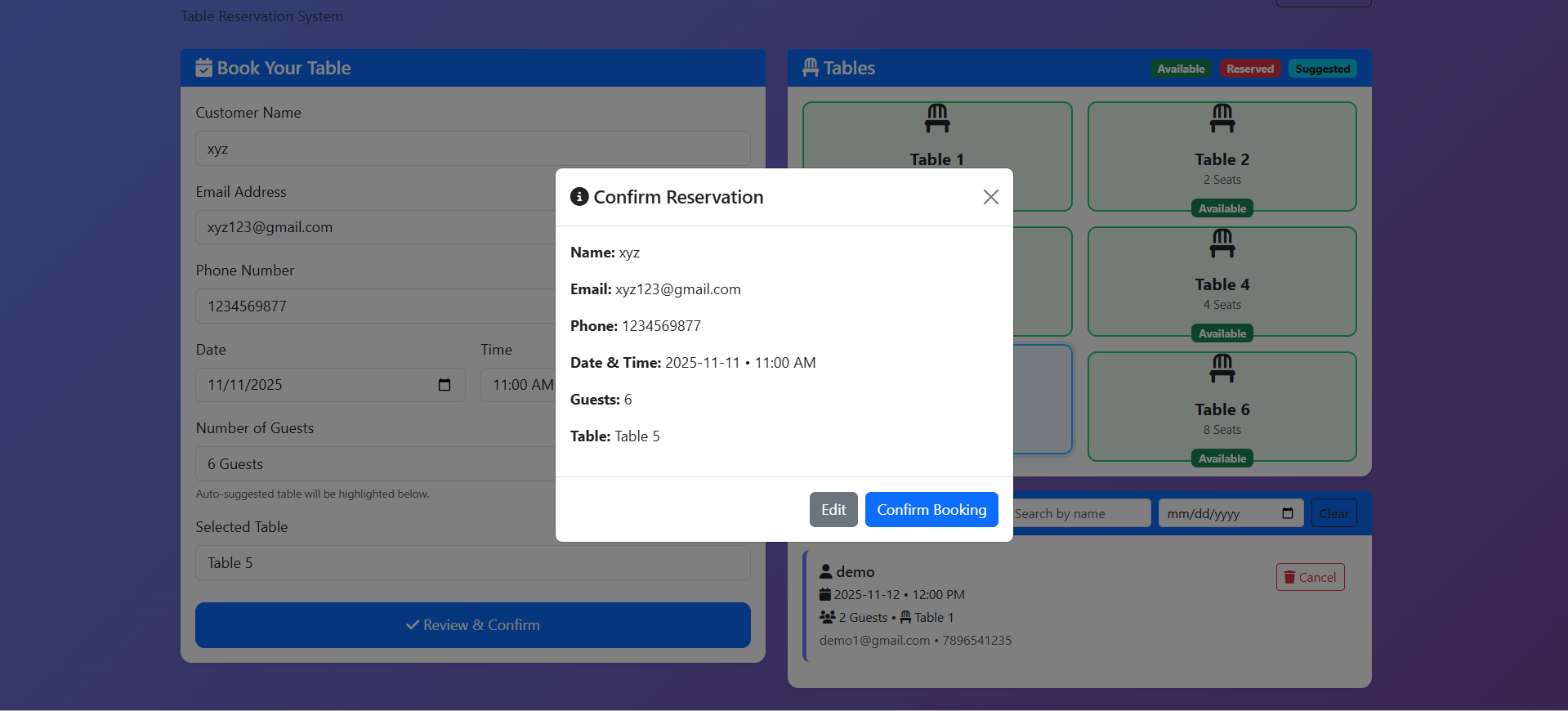Click checkmark icon on Review & Confirm
Screen dimensions: 1568x711
(x=413, y=625)
